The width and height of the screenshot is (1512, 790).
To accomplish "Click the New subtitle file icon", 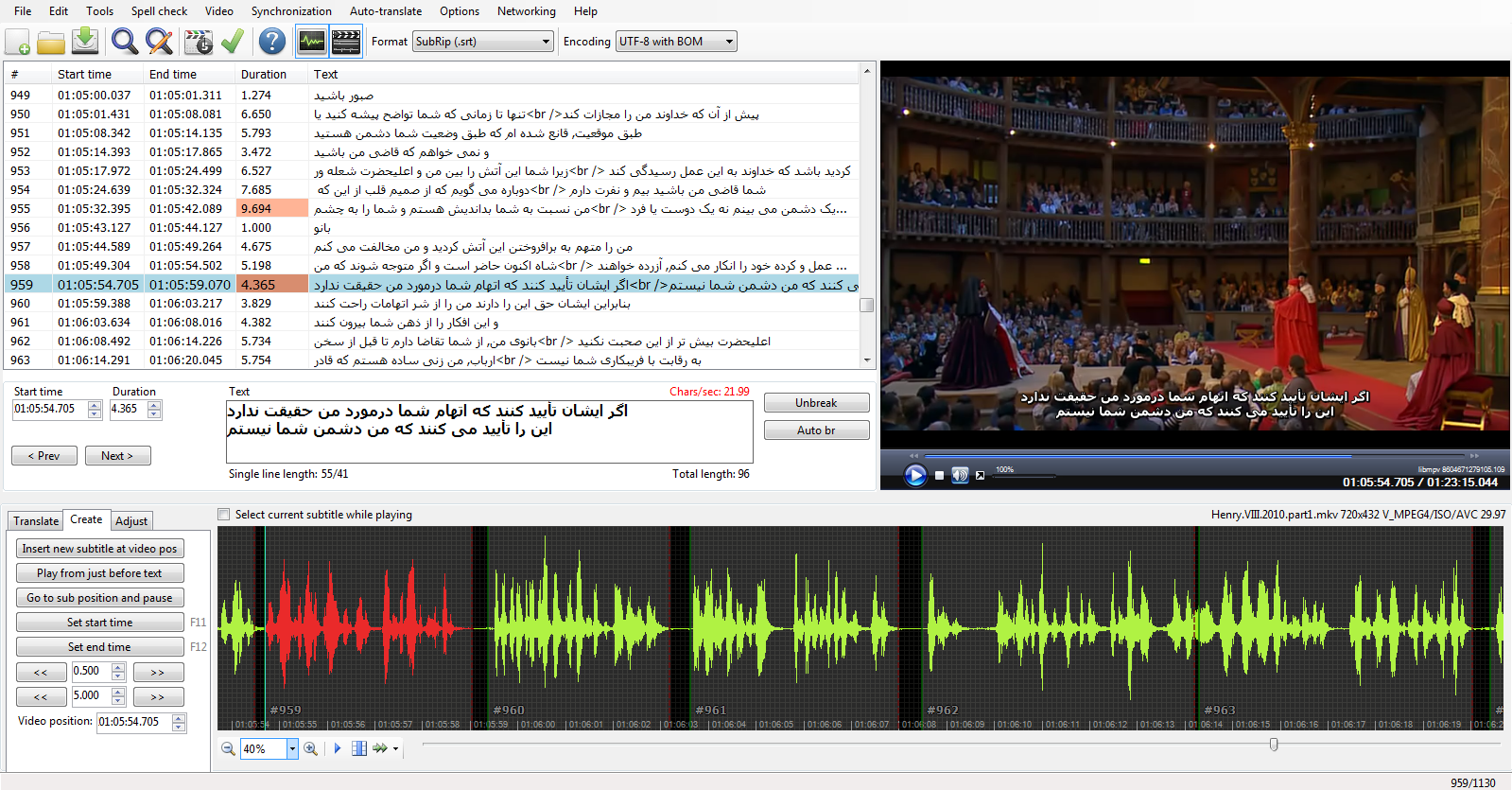I will pyautogui.click(x=18, y=42).
